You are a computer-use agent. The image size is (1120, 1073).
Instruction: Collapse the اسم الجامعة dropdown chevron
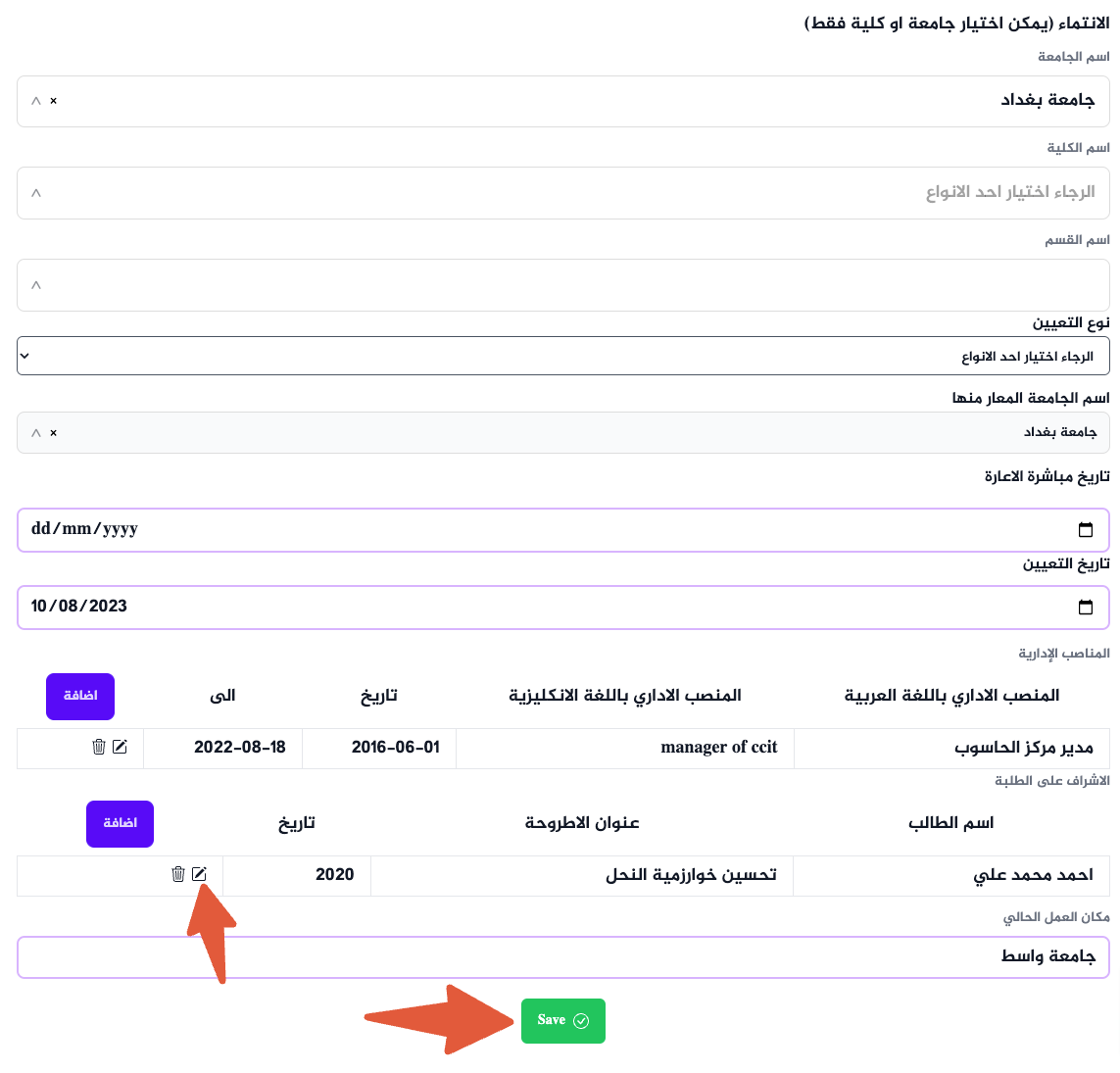click(x=36, y=101)
